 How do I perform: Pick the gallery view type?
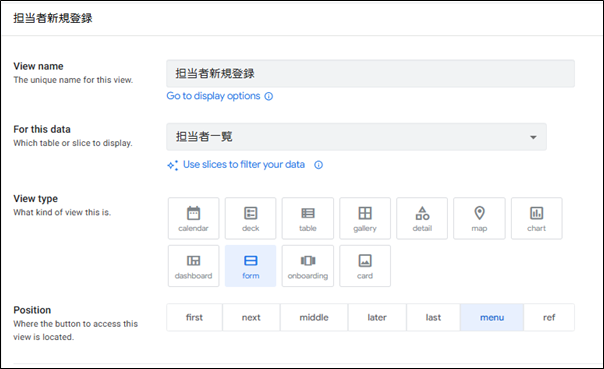pyautogui.click(x=365, y=218)
